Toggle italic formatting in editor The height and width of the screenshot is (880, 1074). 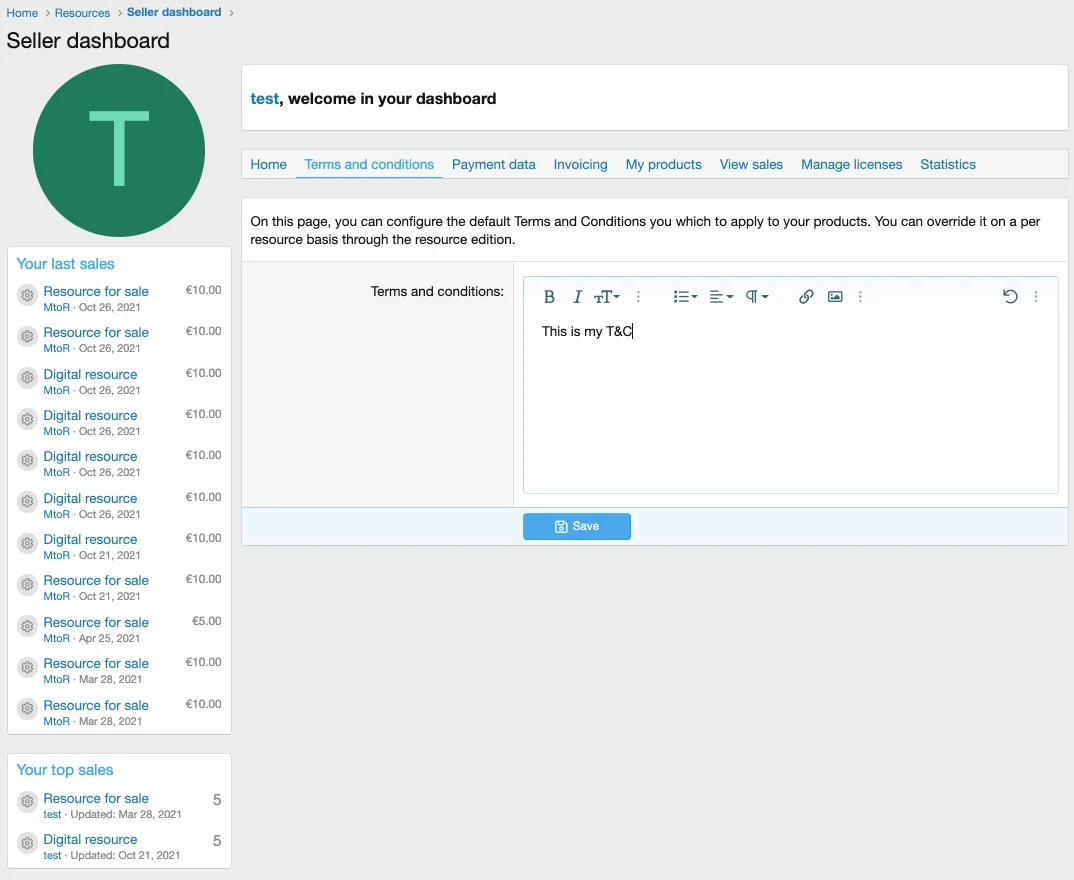click(x=577, y=297)
